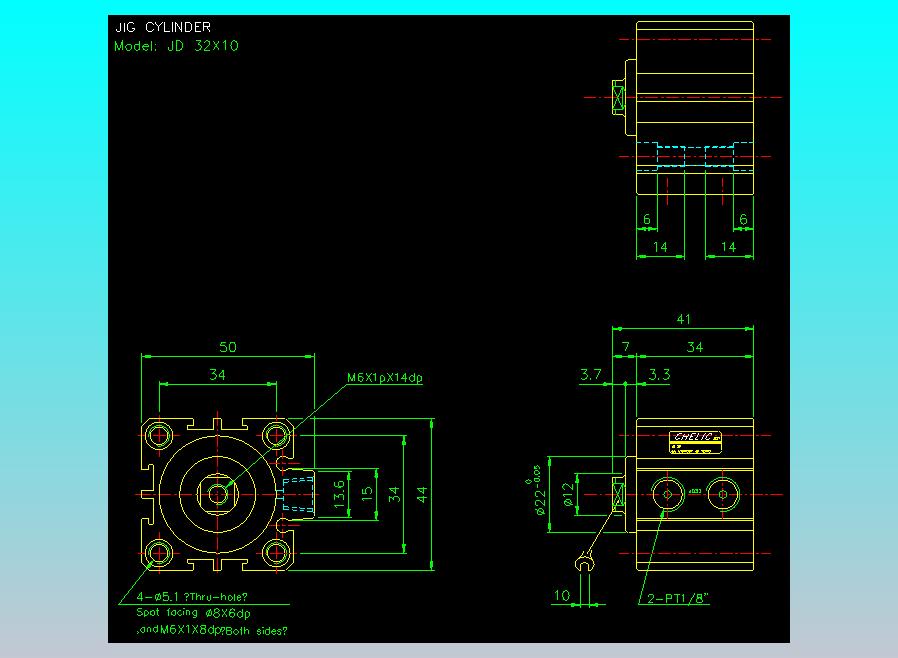Click the 'JIG CYLINDER' title text
The image size is (898, 658).
(x=163, y=27)
